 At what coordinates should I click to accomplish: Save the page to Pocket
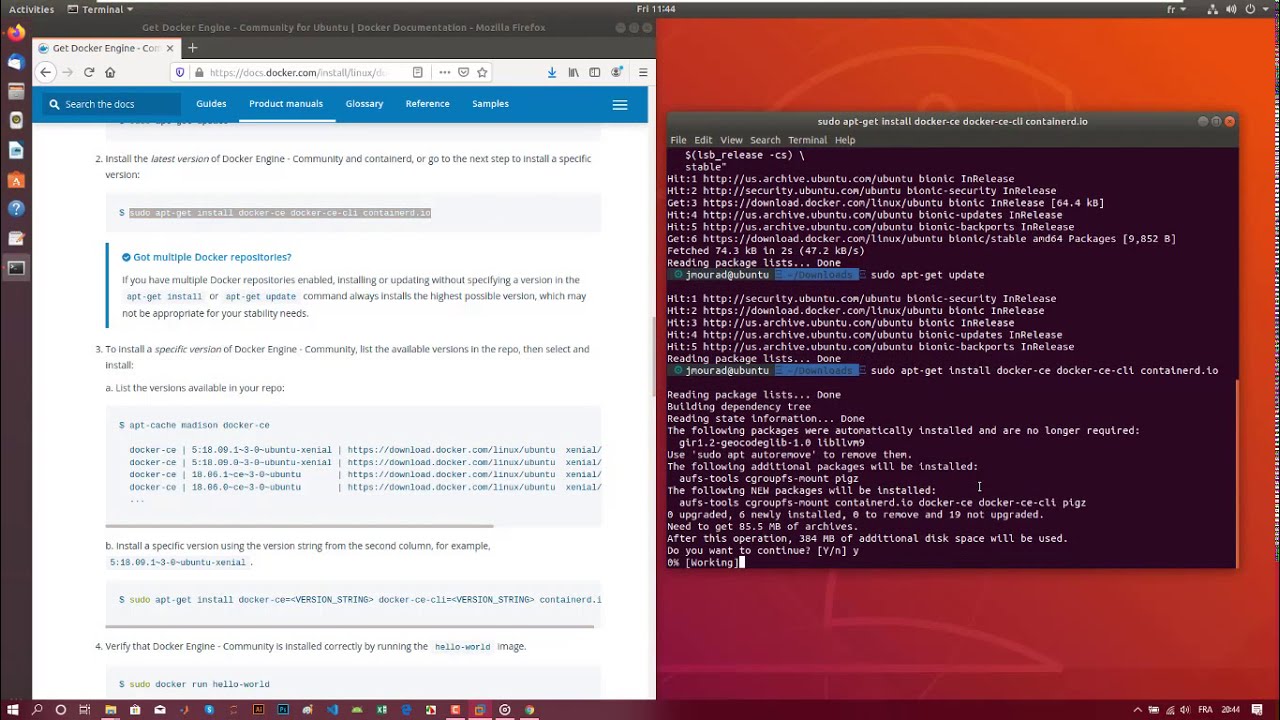(463, 72)
